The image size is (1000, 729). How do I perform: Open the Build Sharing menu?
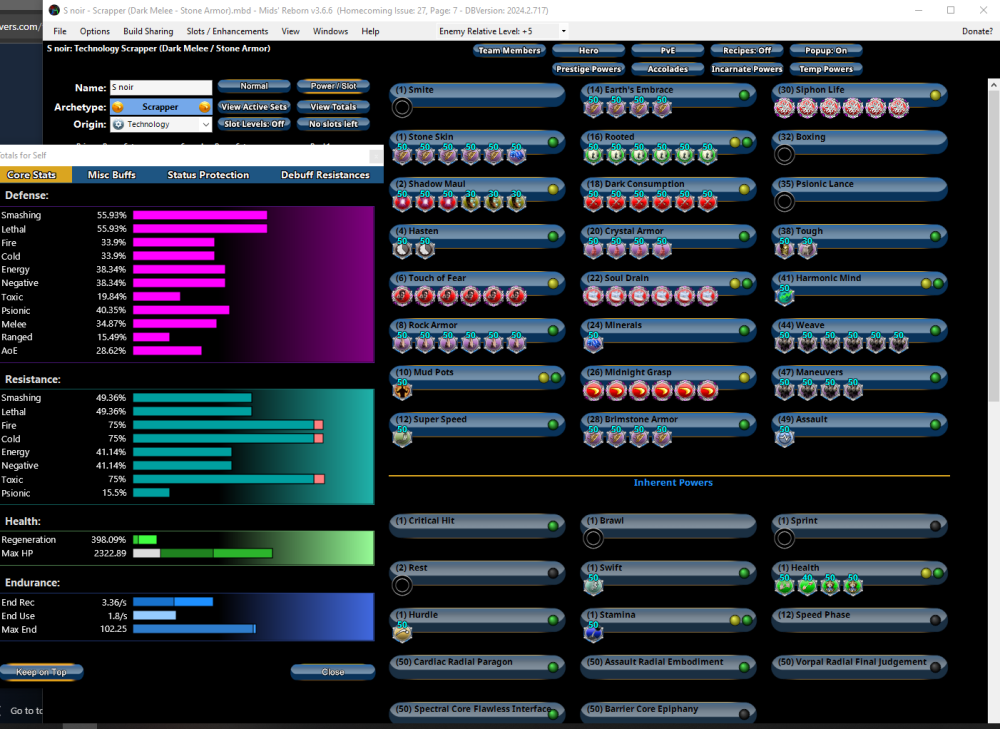tap(148, 32)
